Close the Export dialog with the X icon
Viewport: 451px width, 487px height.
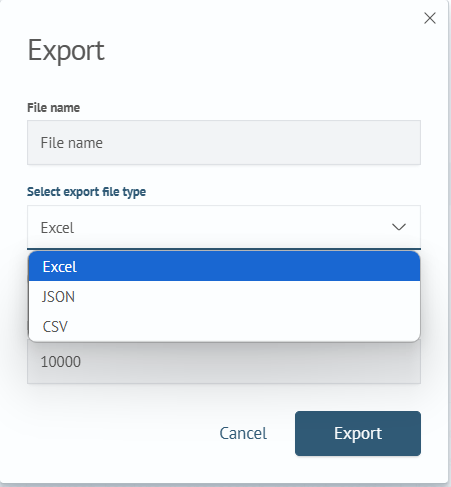430,18
